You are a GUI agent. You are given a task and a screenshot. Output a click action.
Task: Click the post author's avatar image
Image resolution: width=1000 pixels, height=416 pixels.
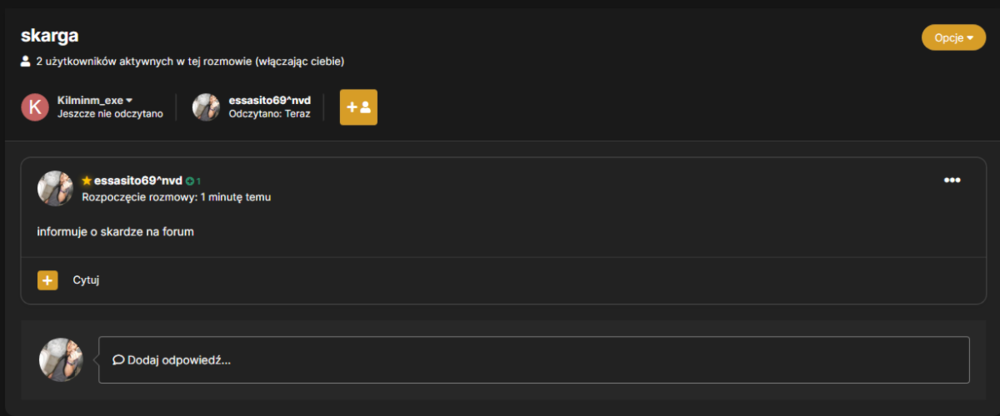click(x=55, y=188)
